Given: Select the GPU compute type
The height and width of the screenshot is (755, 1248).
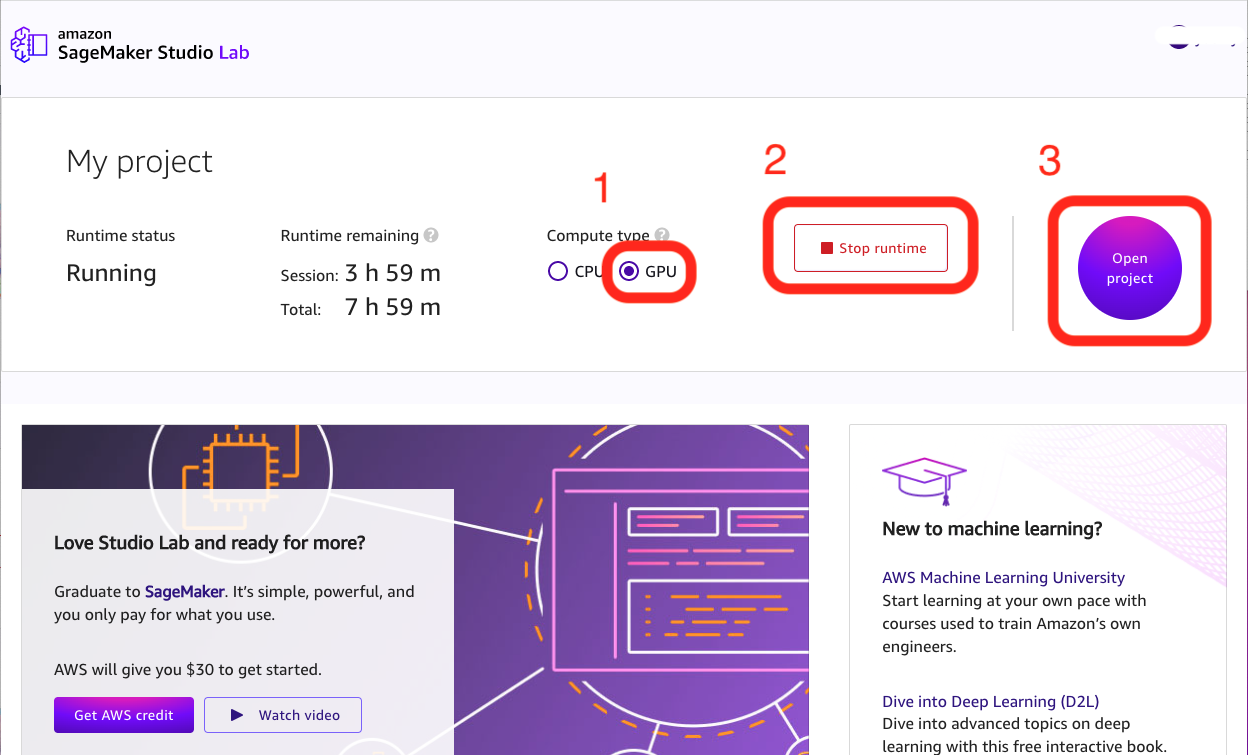Looking at the screenshot, I should 629,271.
